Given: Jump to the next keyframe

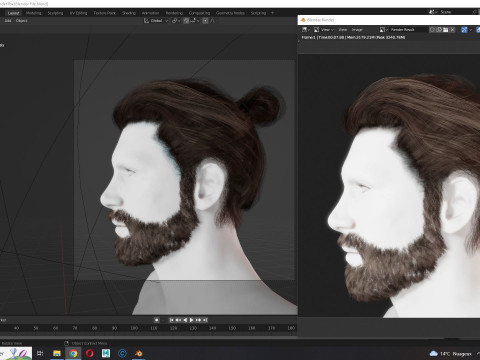Looking at the screenshot, I should pyautogui.click(x=198, y=320).
